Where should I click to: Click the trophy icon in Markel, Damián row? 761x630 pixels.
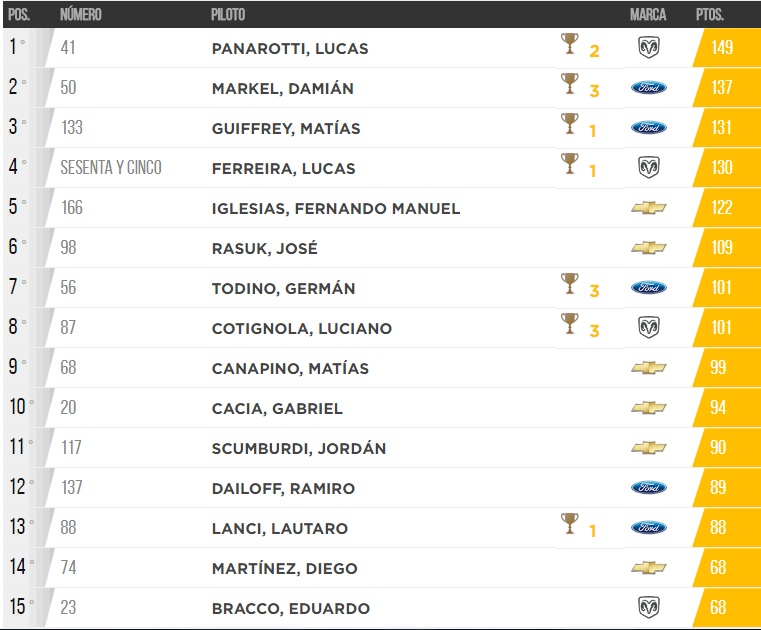570,84
